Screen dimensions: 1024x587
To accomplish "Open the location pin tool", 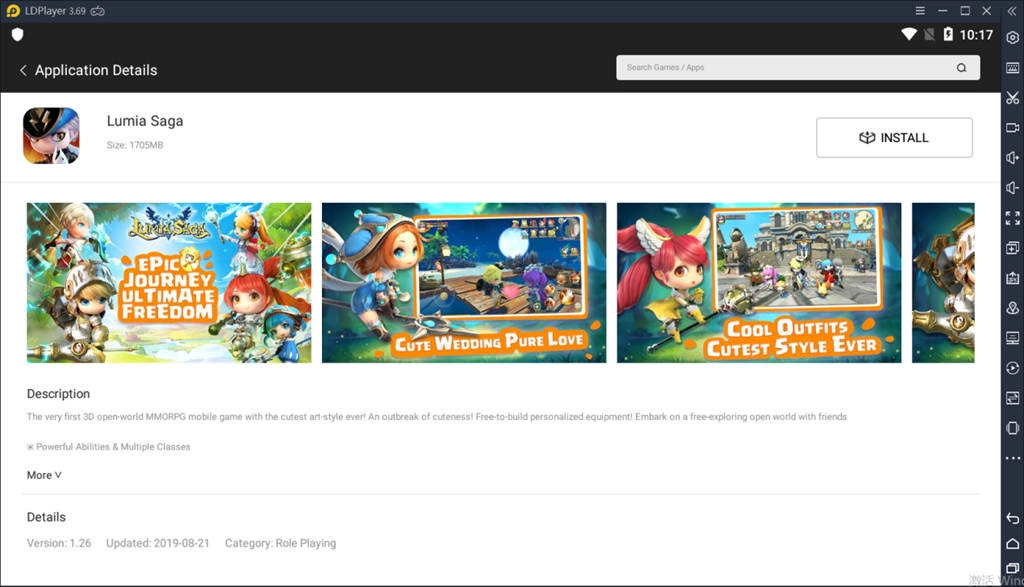I will (1012, 308).
